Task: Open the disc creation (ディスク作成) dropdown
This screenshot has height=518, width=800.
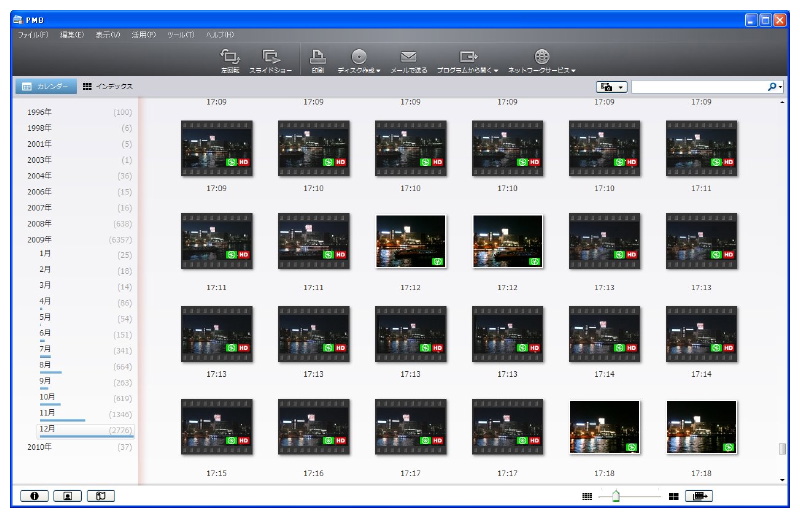Action: (x=359, y=60)
